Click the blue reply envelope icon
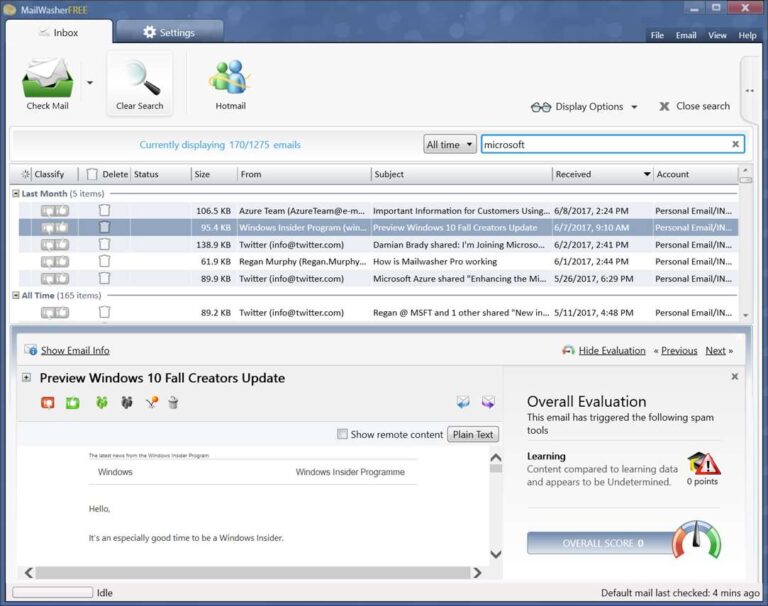The width and height of the screenshot is (768, 606). click(x=463, y=402)
